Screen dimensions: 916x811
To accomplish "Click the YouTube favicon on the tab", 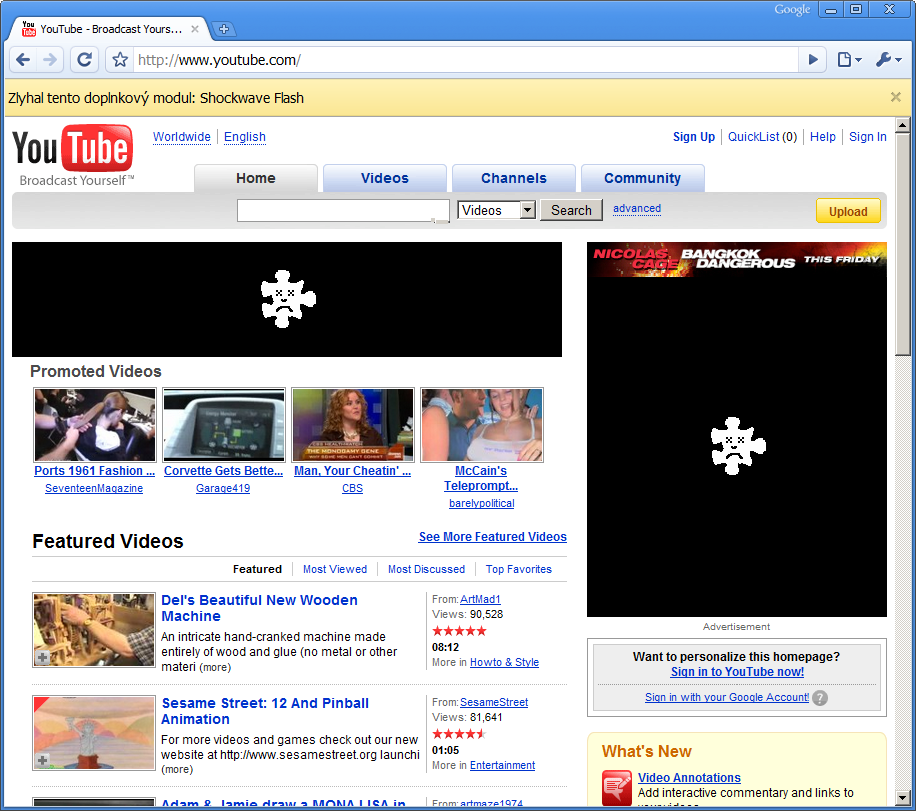I will 29,29.
